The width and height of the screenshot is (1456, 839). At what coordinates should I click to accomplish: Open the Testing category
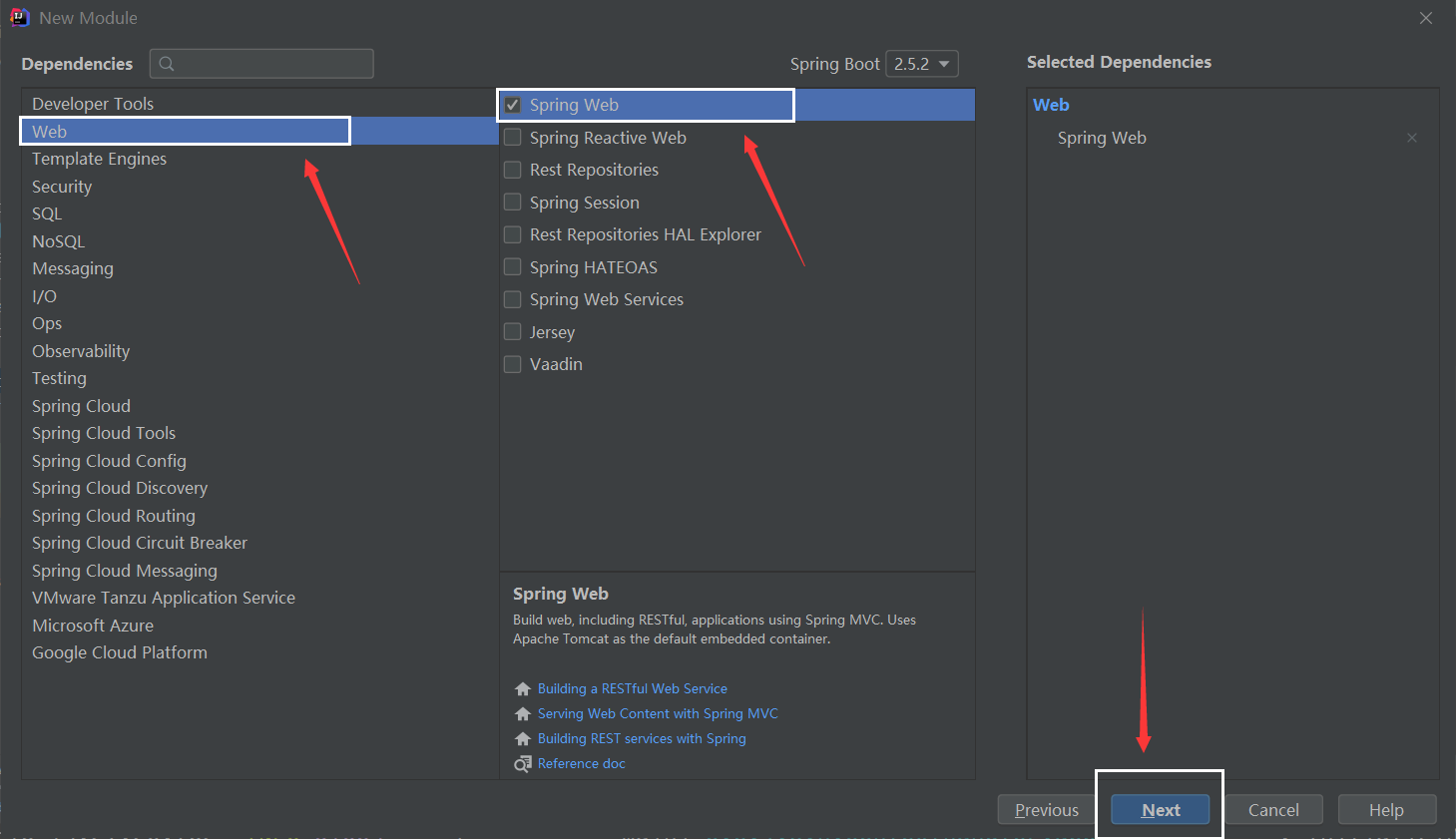tap(259, 378)
